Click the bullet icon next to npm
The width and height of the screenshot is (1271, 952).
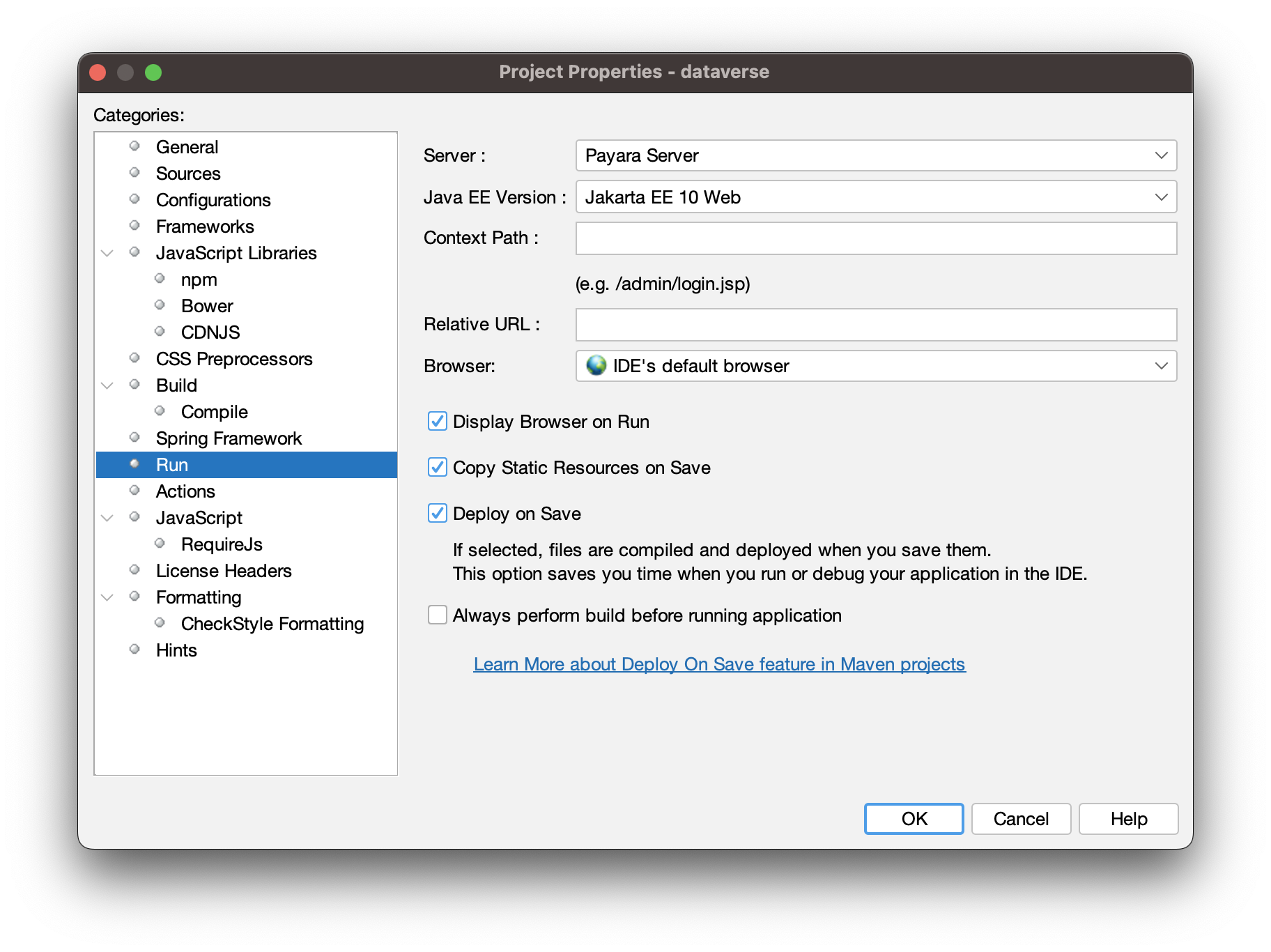160,279
